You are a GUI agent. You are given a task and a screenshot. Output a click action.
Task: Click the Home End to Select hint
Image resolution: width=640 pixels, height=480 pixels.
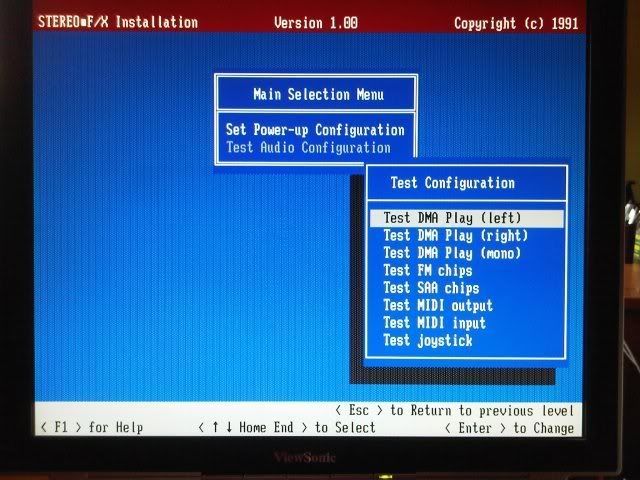[287, 427]
